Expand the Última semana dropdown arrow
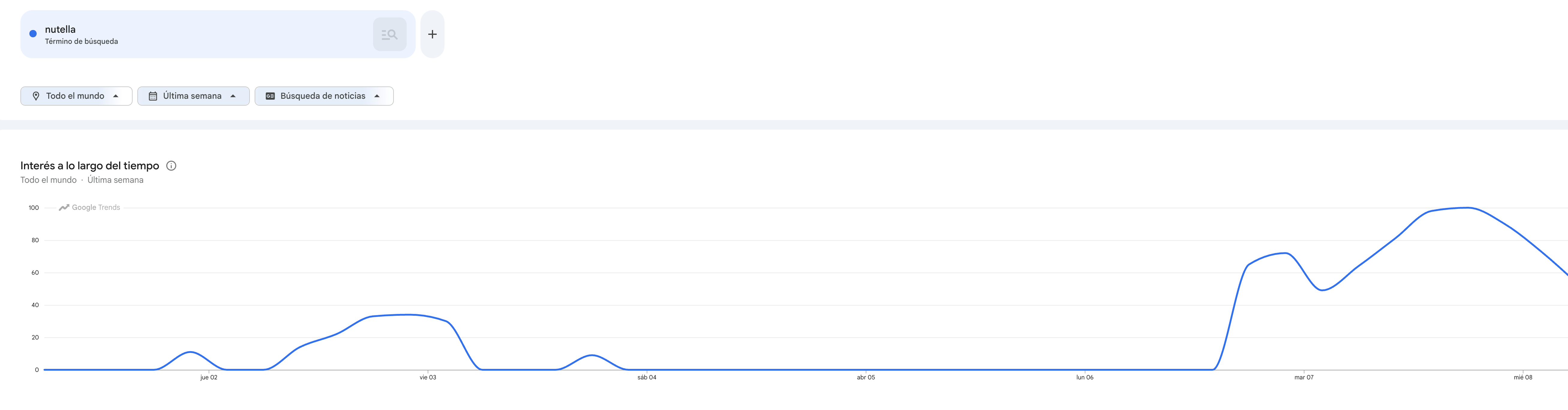 (x=233, y=96)
